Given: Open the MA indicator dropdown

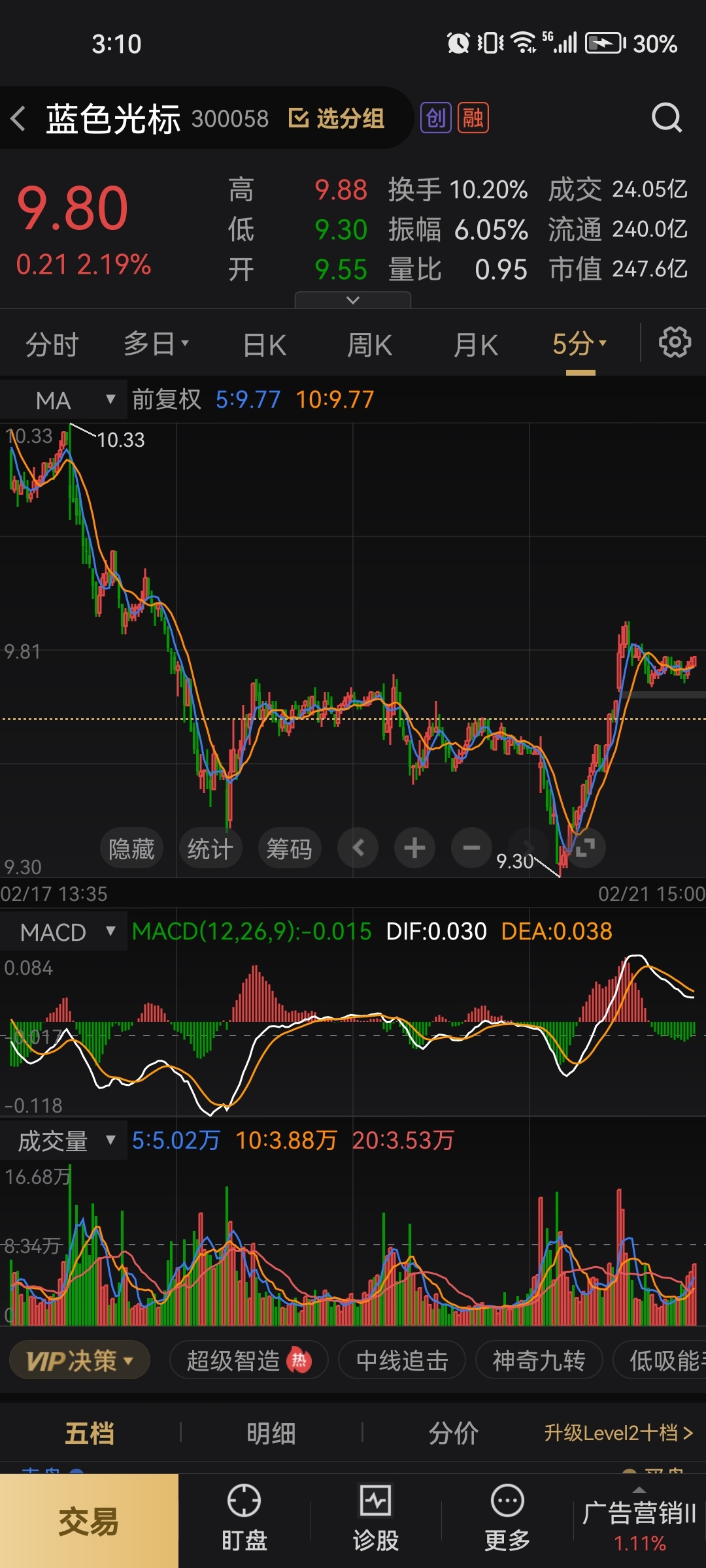Looking at the screenshot, I should click(x=63, y=400).
